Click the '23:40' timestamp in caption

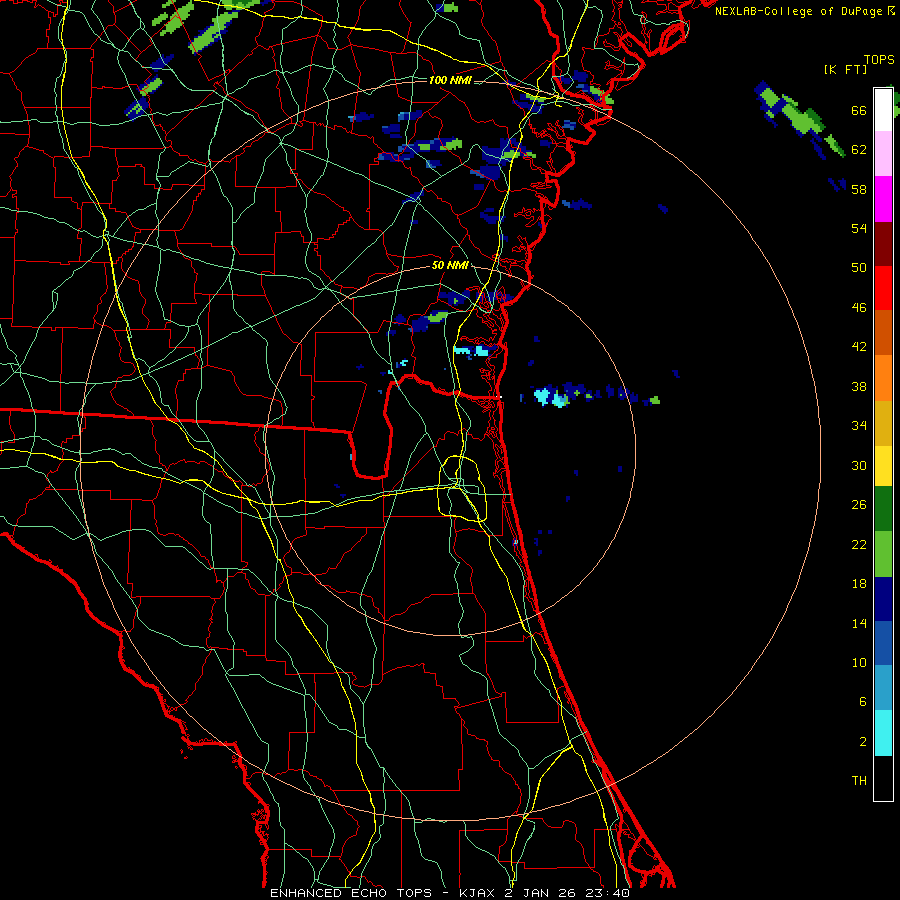[608, 893]
